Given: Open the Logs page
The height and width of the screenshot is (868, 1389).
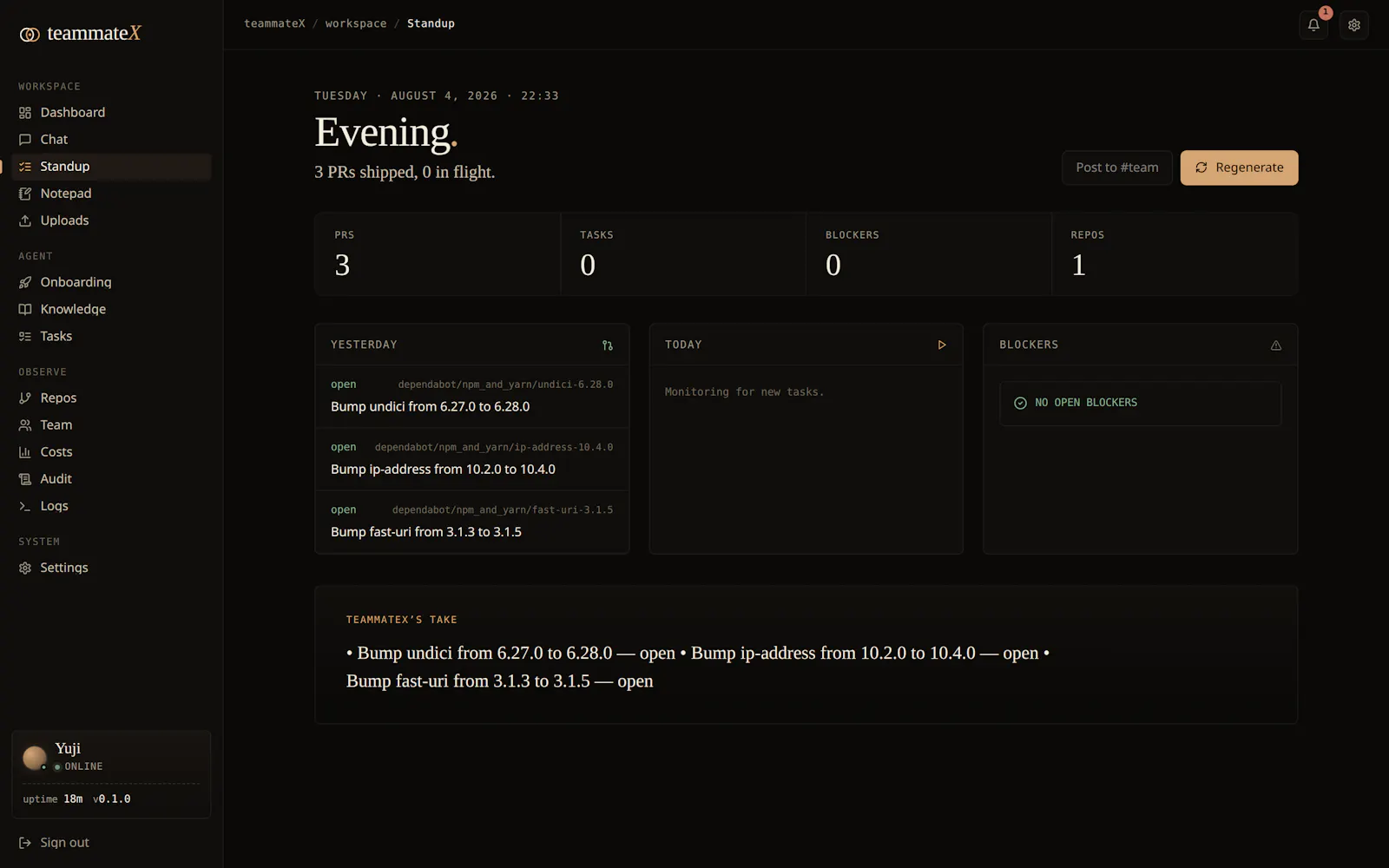Looking at the screenshot, I should tap(111, 506).
